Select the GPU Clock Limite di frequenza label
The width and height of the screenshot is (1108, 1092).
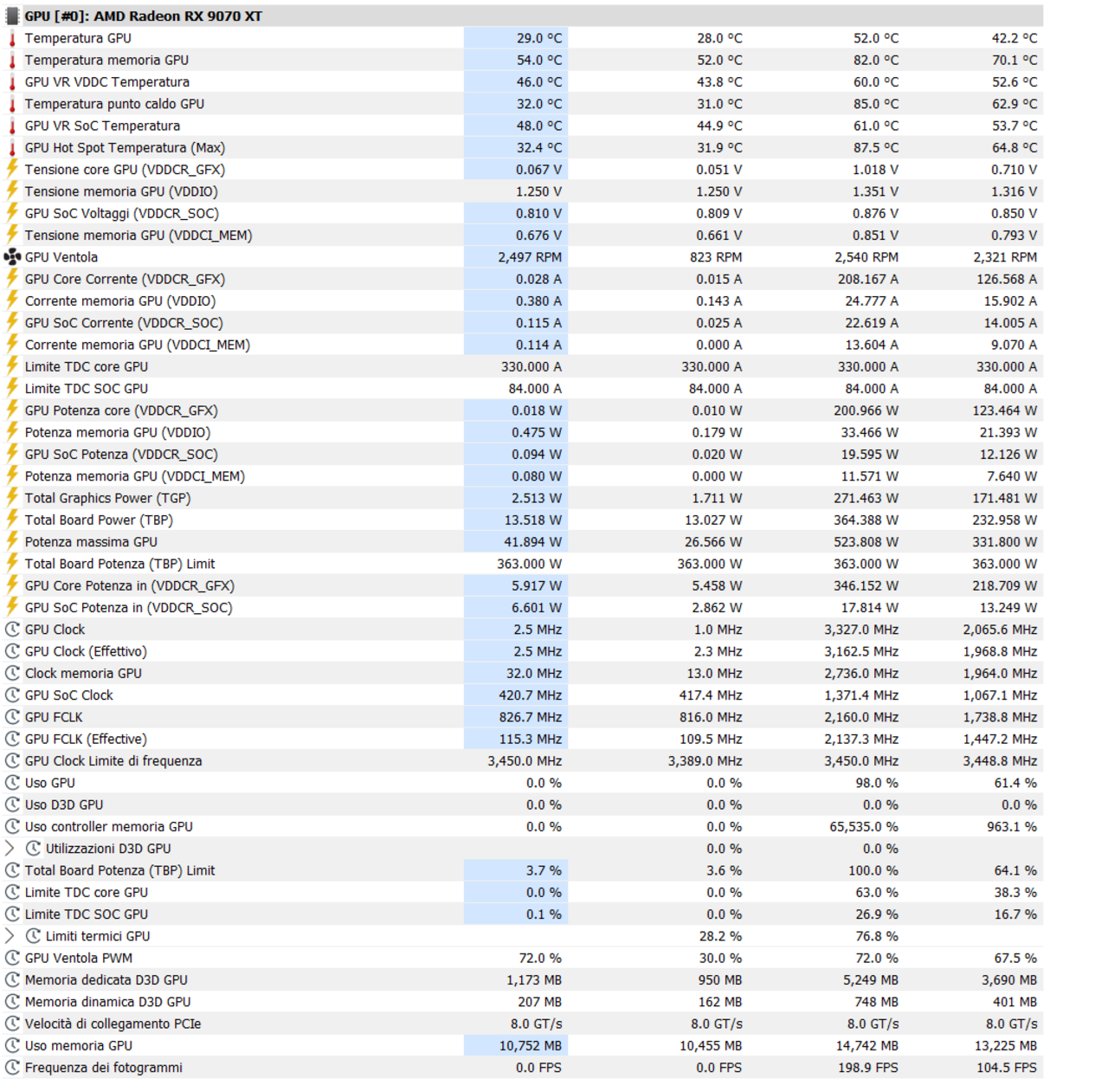[113, 761]
